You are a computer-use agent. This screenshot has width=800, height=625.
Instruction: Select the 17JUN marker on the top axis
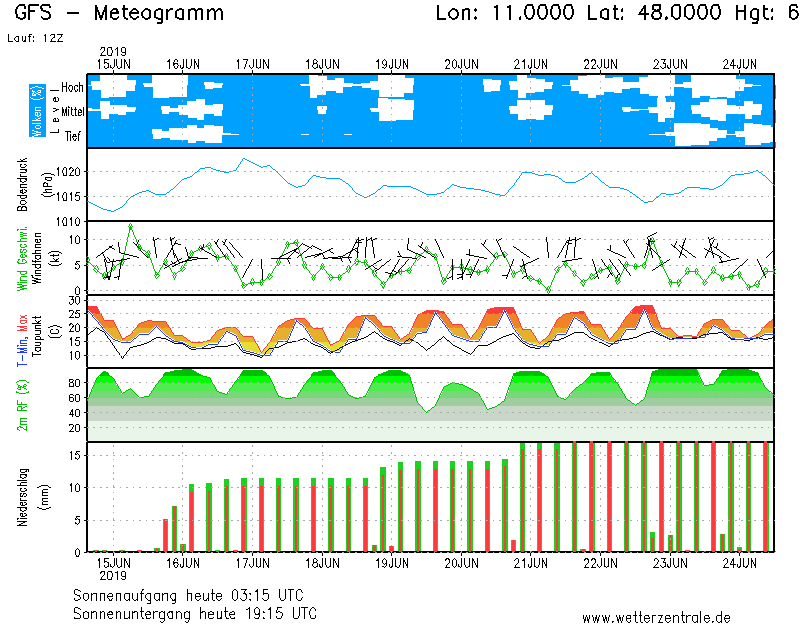(x=252, y=64)
